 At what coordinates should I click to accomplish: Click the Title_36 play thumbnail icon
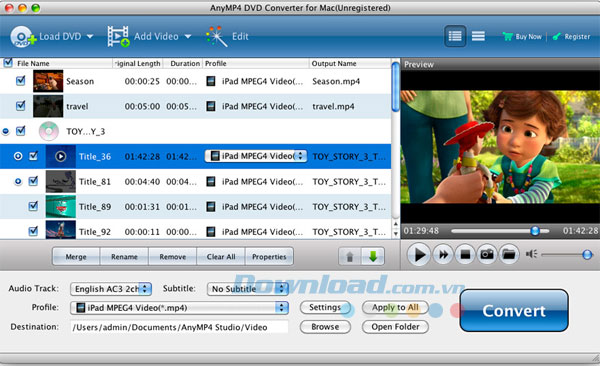coord(60,156)
